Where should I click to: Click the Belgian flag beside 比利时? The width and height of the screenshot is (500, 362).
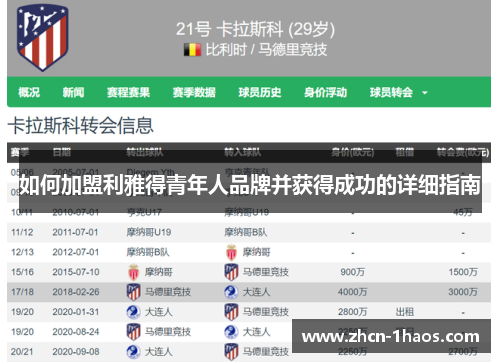[x=192, y=50]
